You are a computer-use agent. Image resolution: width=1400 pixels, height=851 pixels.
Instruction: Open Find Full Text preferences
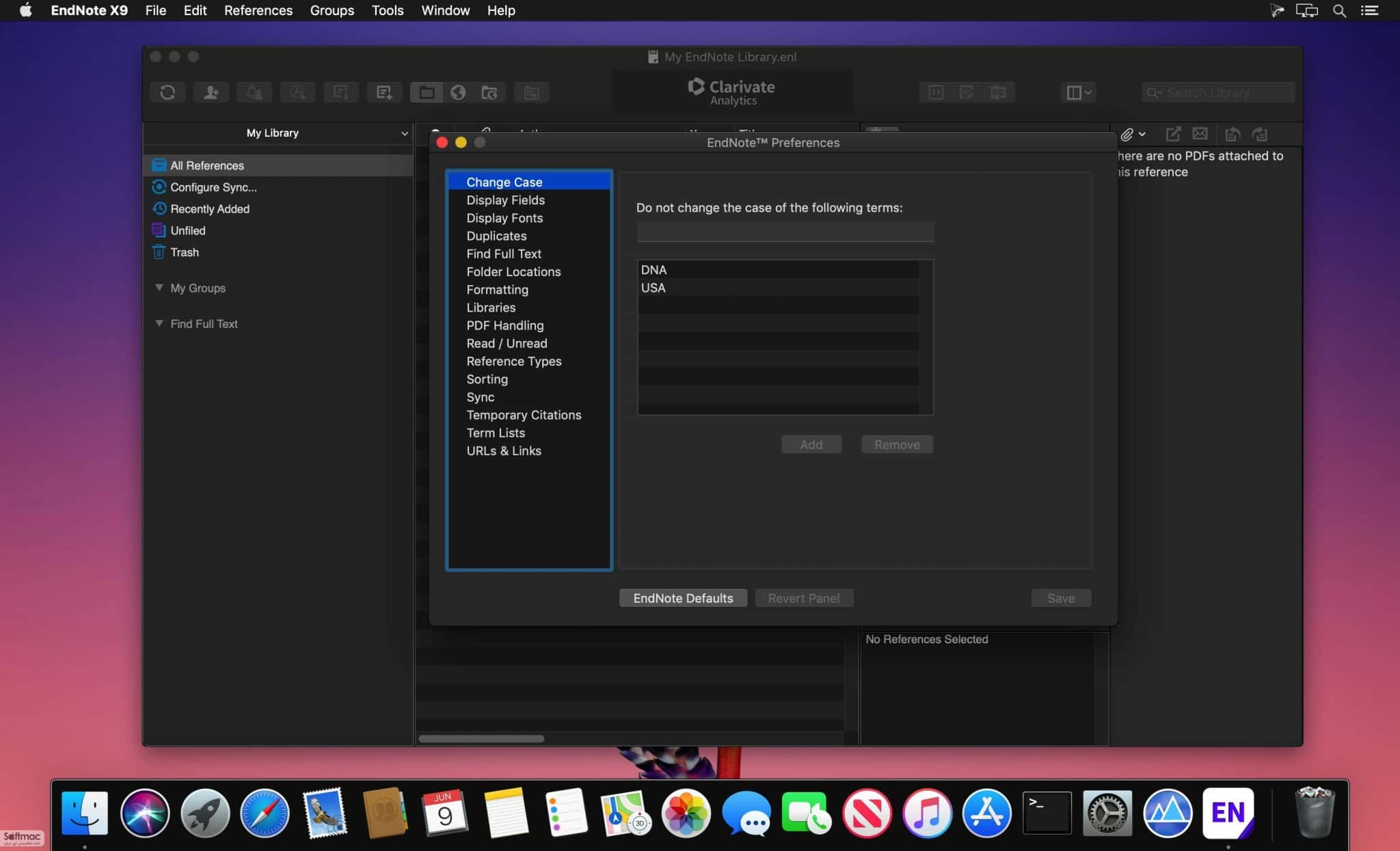point(529,254)
